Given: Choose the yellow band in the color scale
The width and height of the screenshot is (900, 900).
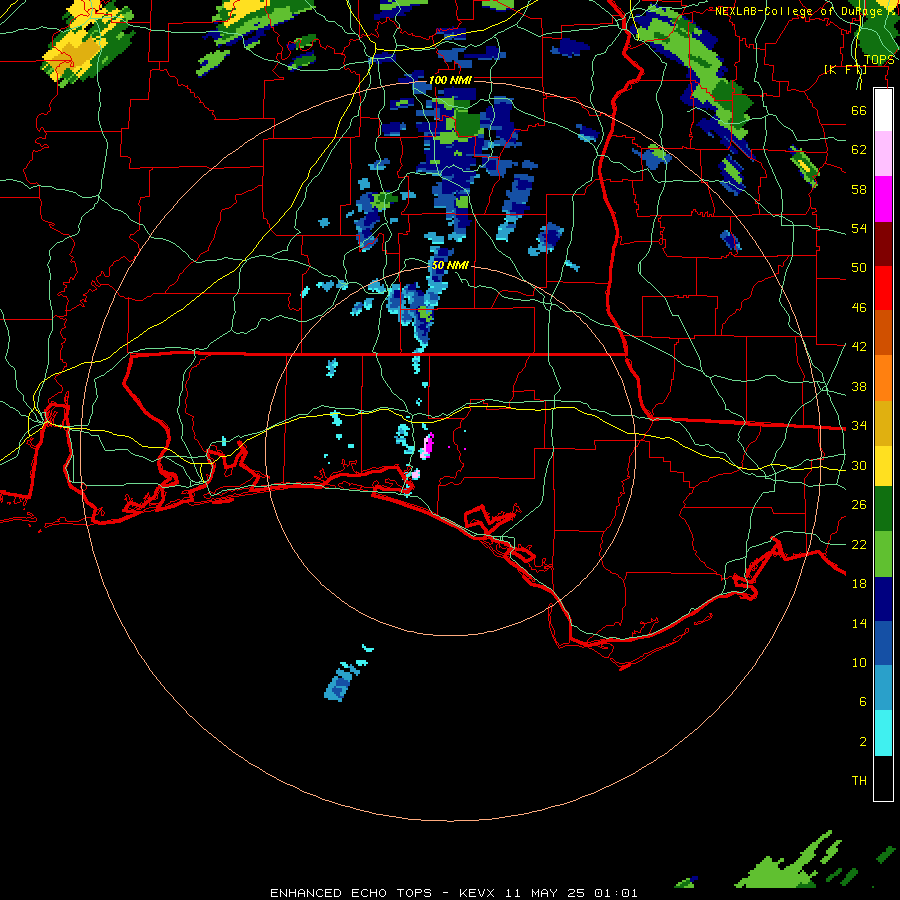Looking at the screenshot, I should [883, 465].
